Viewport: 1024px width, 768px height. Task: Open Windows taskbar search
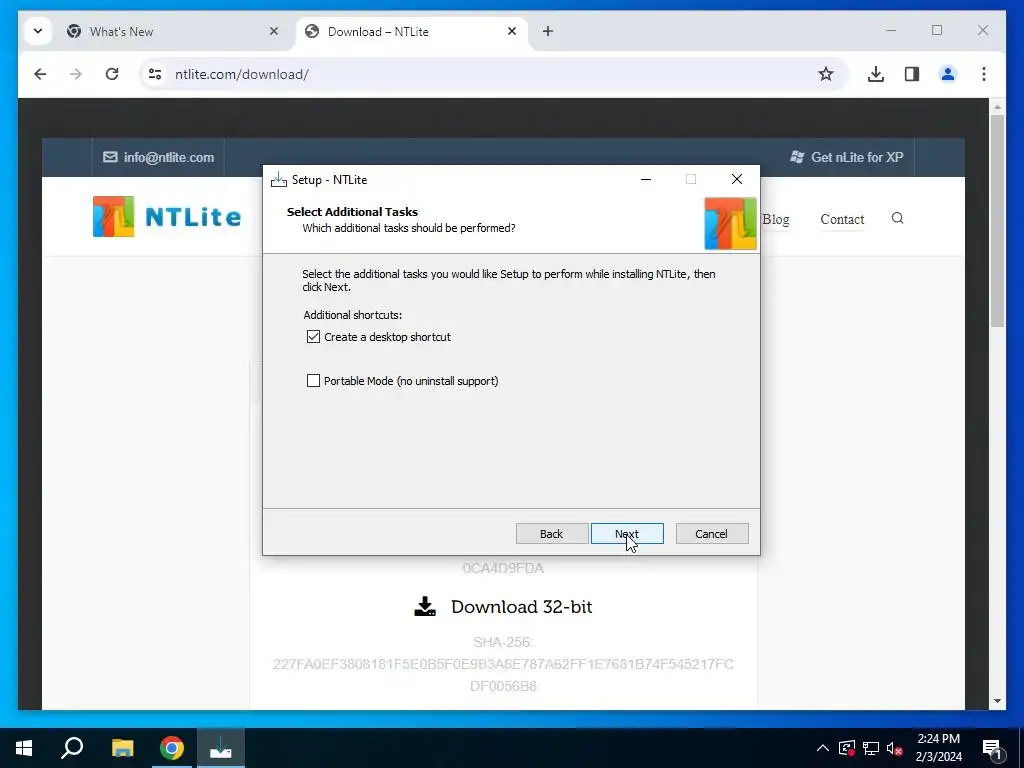72,748
